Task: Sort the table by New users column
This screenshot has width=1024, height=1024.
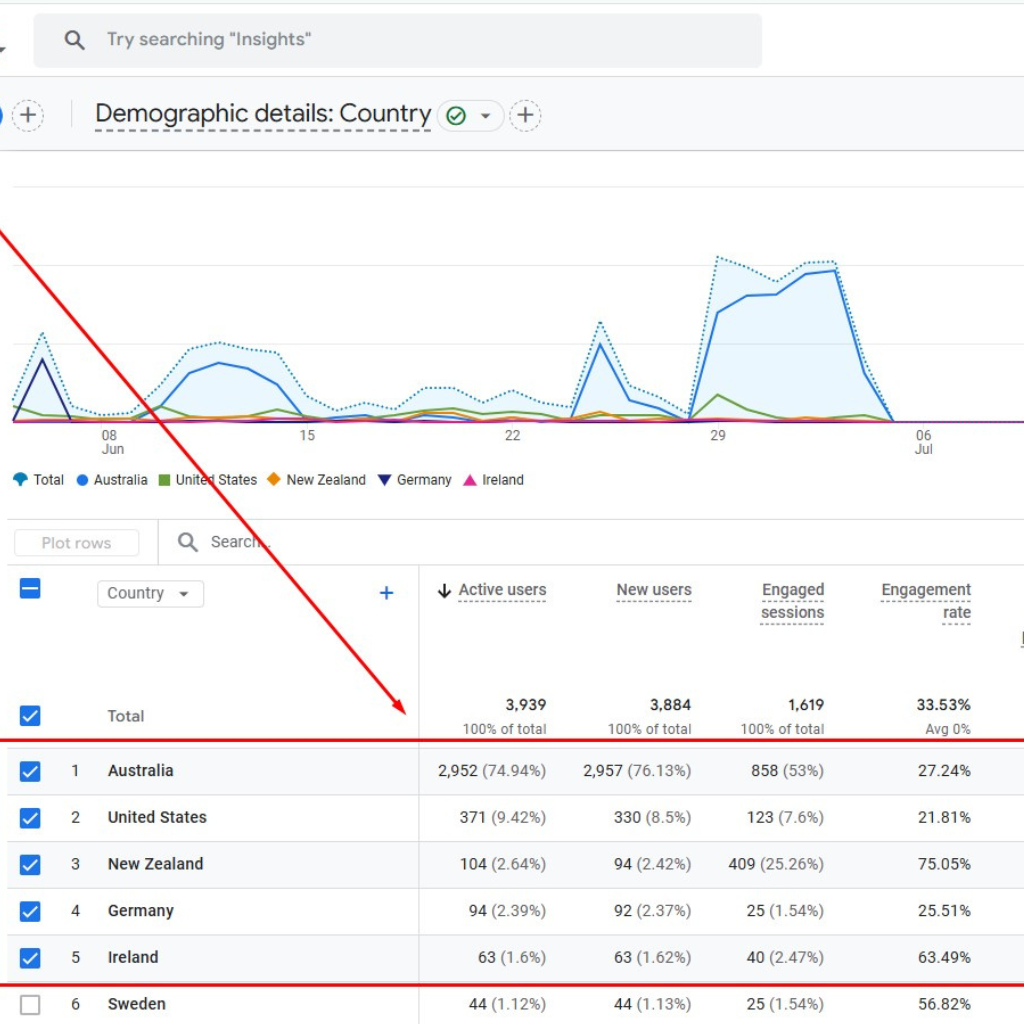Action: pos(653,590)
